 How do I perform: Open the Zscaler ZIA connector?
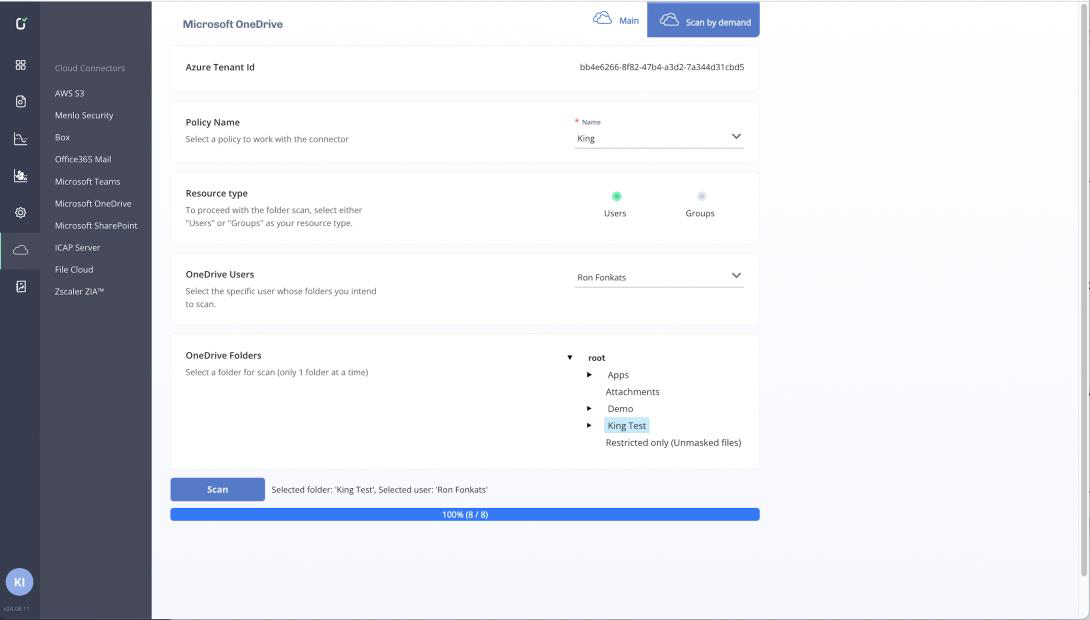coord(79,292)
